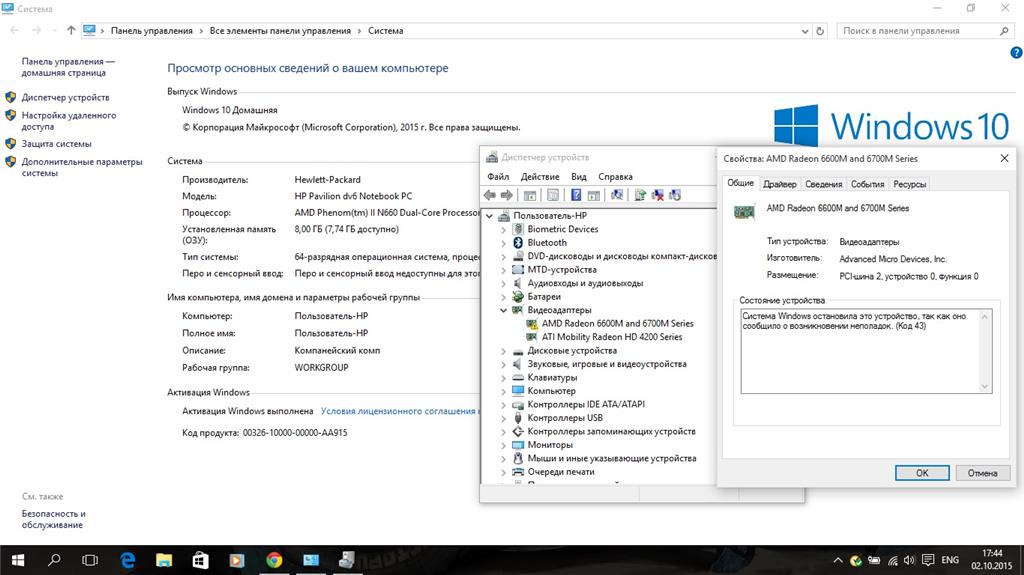Click the Update driver toolbar icon
Viewport: 1024px width, 575px height.
click(x=640, y=195)
